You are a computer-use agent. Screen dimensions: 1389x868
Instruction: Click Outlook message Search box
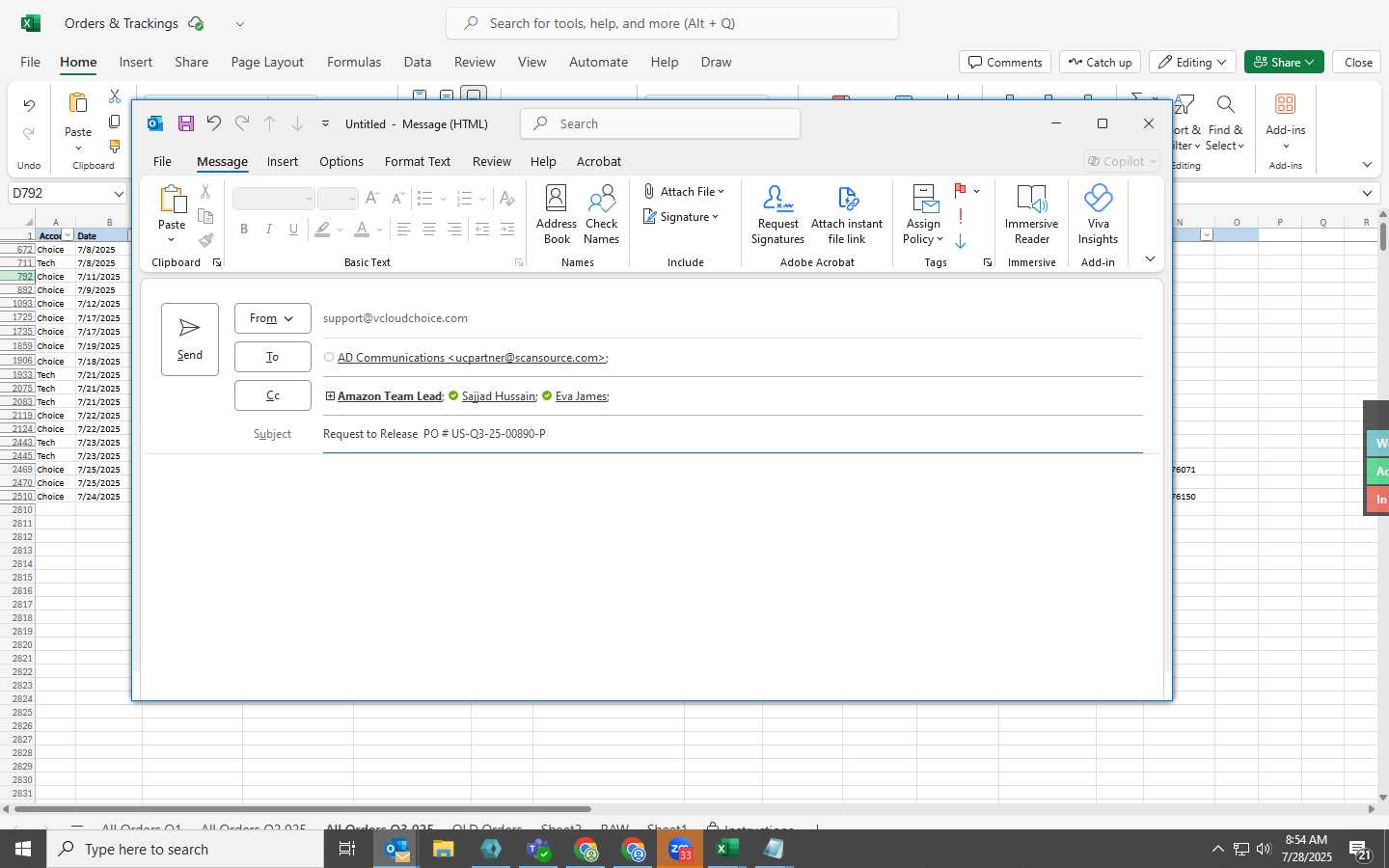point(661,123)
